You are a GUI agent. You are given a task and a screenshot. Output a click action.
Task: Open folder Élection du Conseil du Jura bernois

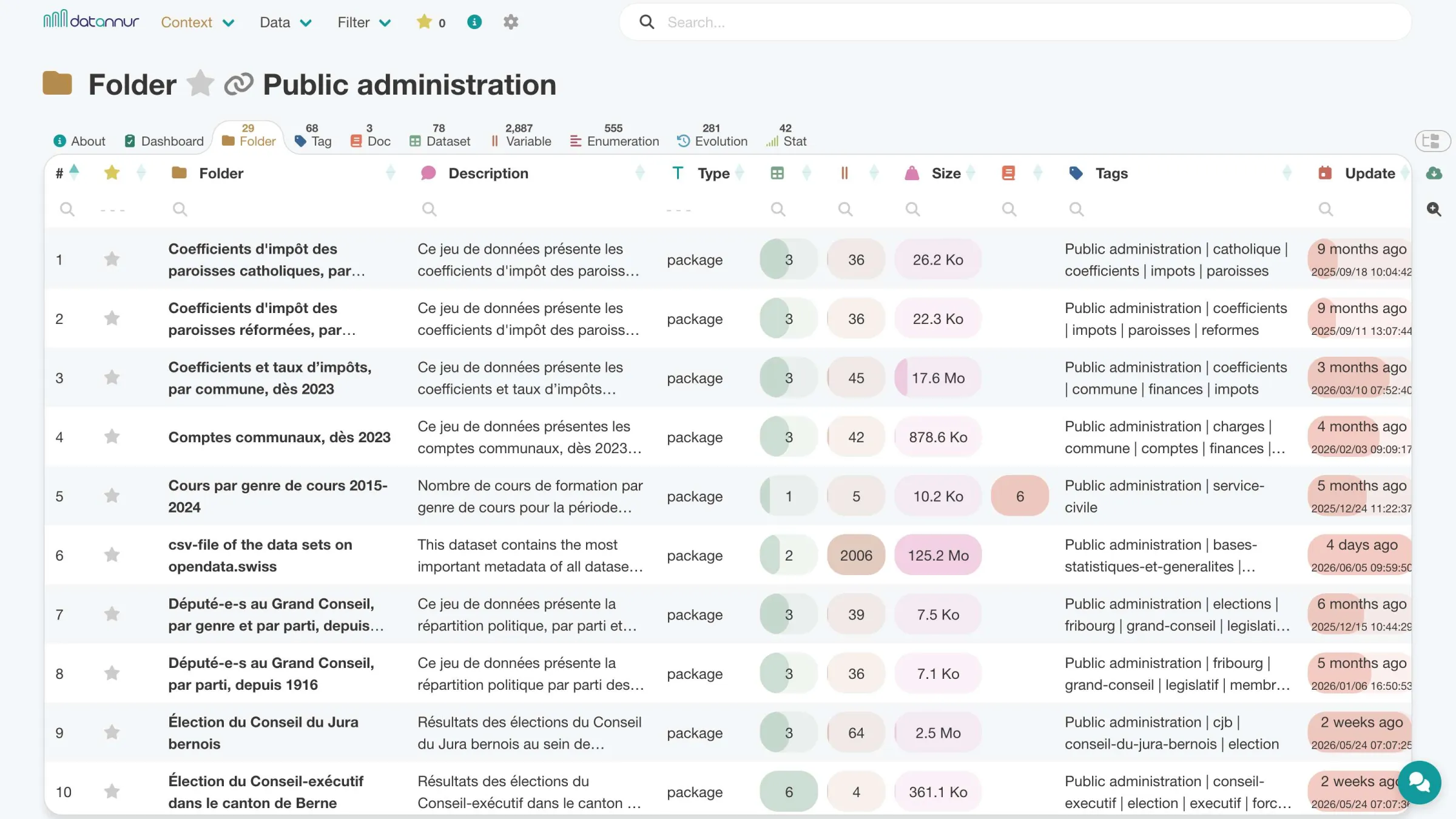tap(263, 733)
